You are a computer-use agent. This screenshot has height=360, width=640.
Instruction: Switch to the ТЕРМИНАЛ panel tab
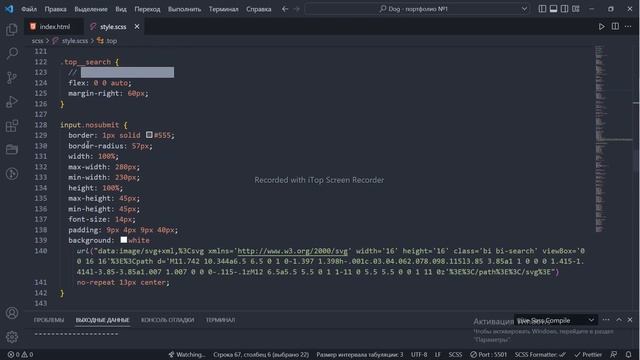(220, 320)
